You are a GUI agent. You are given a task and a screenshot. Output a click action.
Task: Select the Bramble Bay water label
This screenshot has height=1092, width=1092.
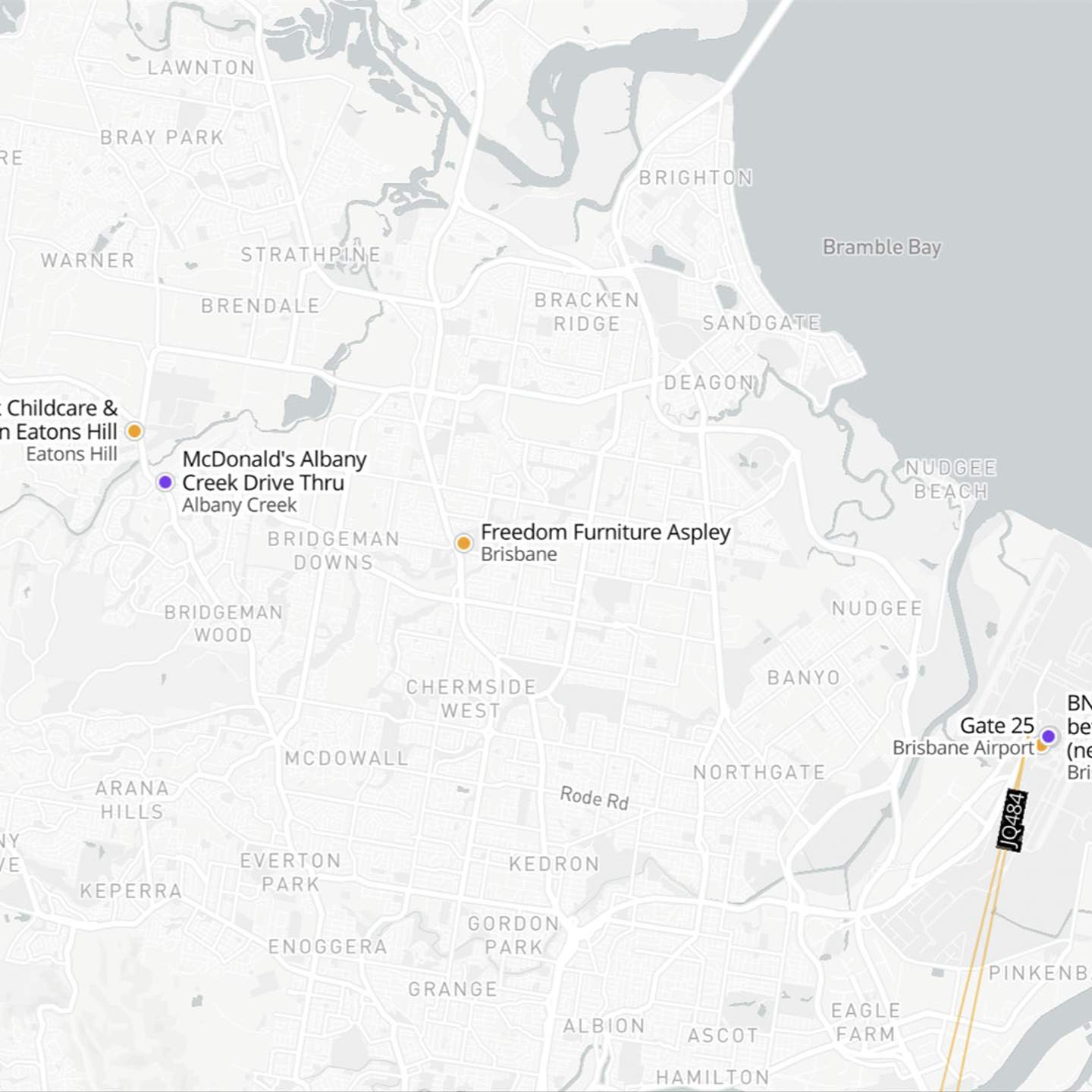point(882,246)
